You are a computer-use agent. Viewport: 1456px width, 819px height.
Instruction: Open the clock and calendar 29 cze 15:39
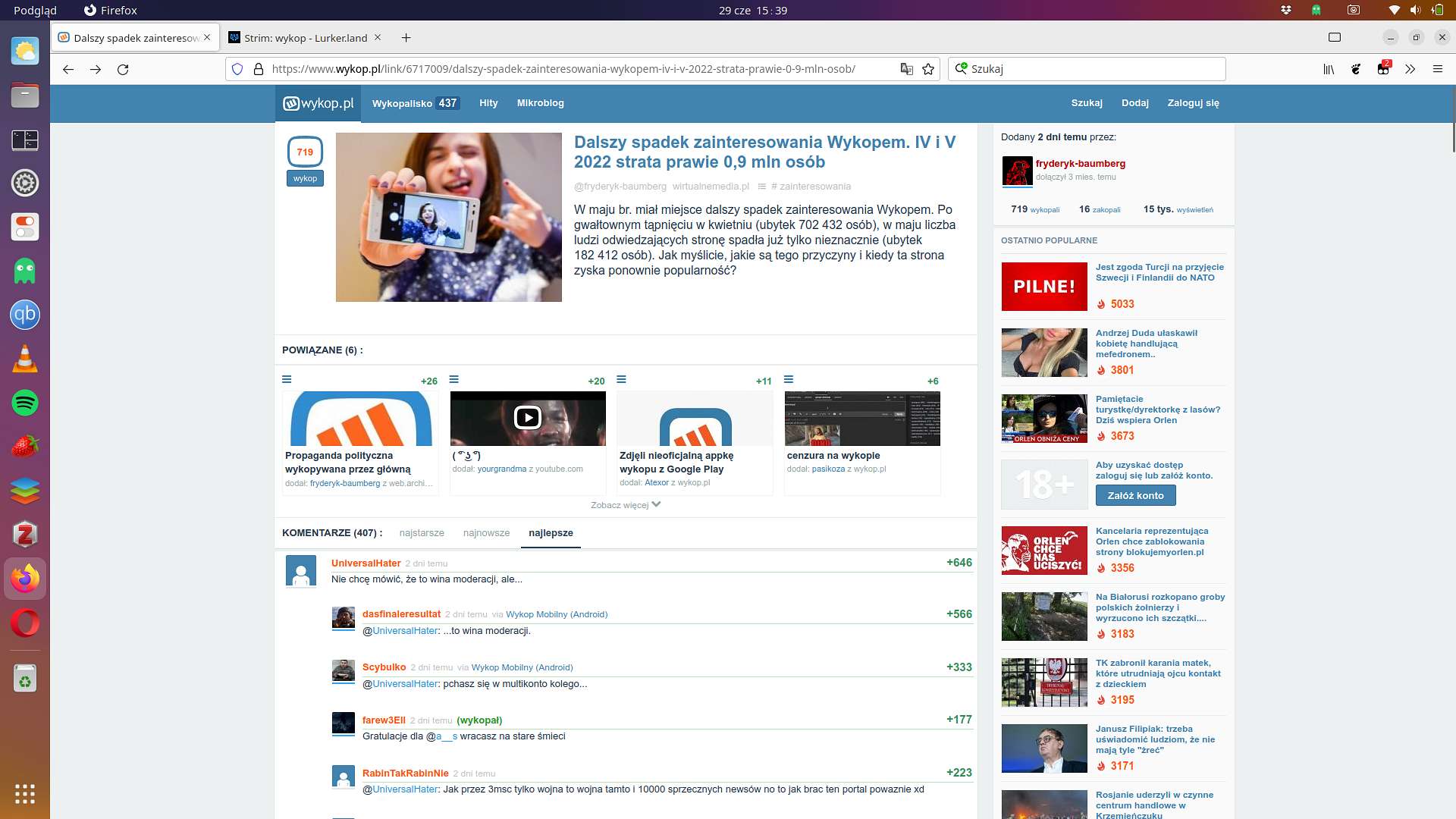[x=753, y=10]
